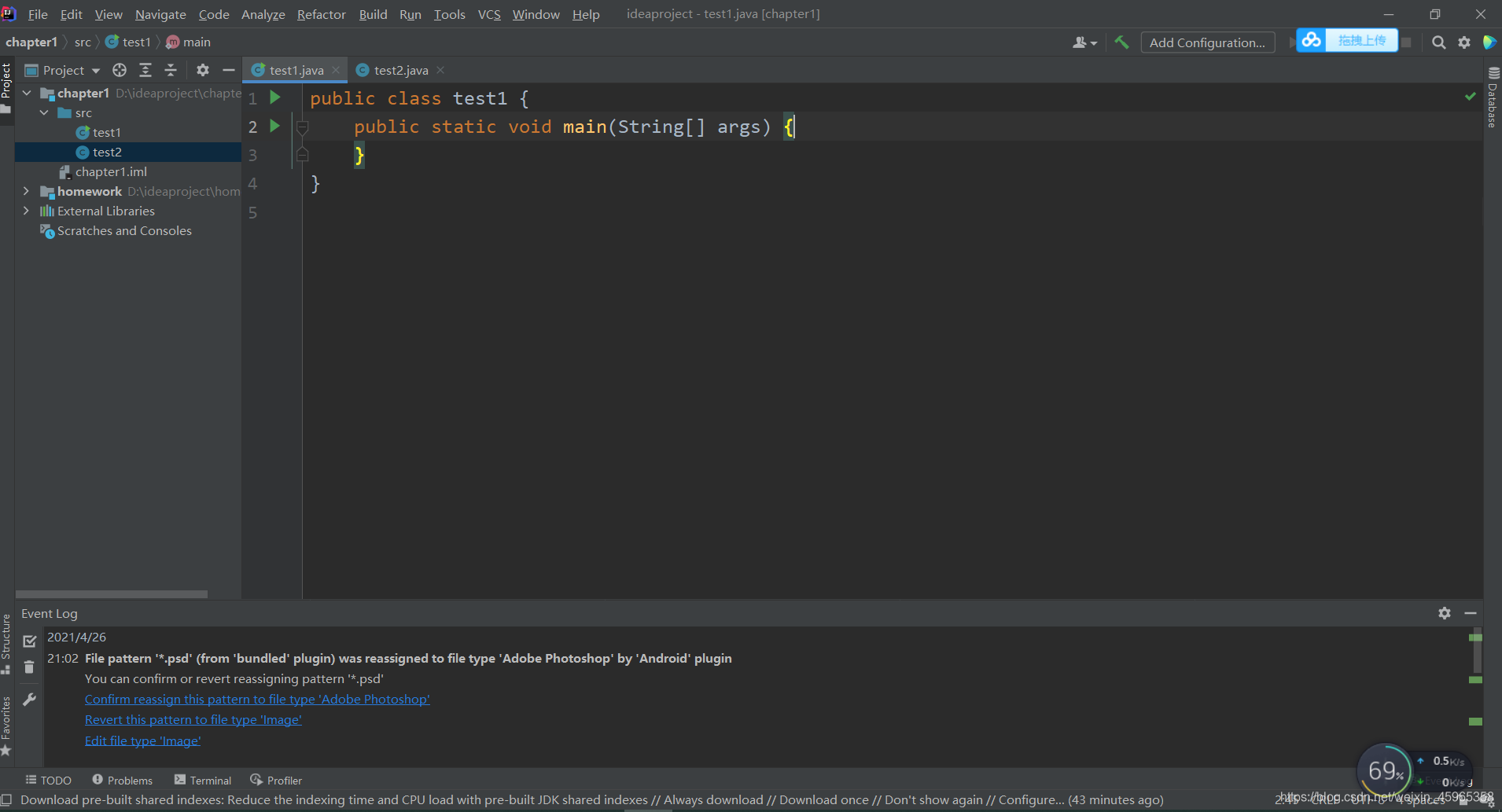The height and width of the screenshot is (812, 1502).
Task: Collapse the src folder node
Action: [44, 112]
